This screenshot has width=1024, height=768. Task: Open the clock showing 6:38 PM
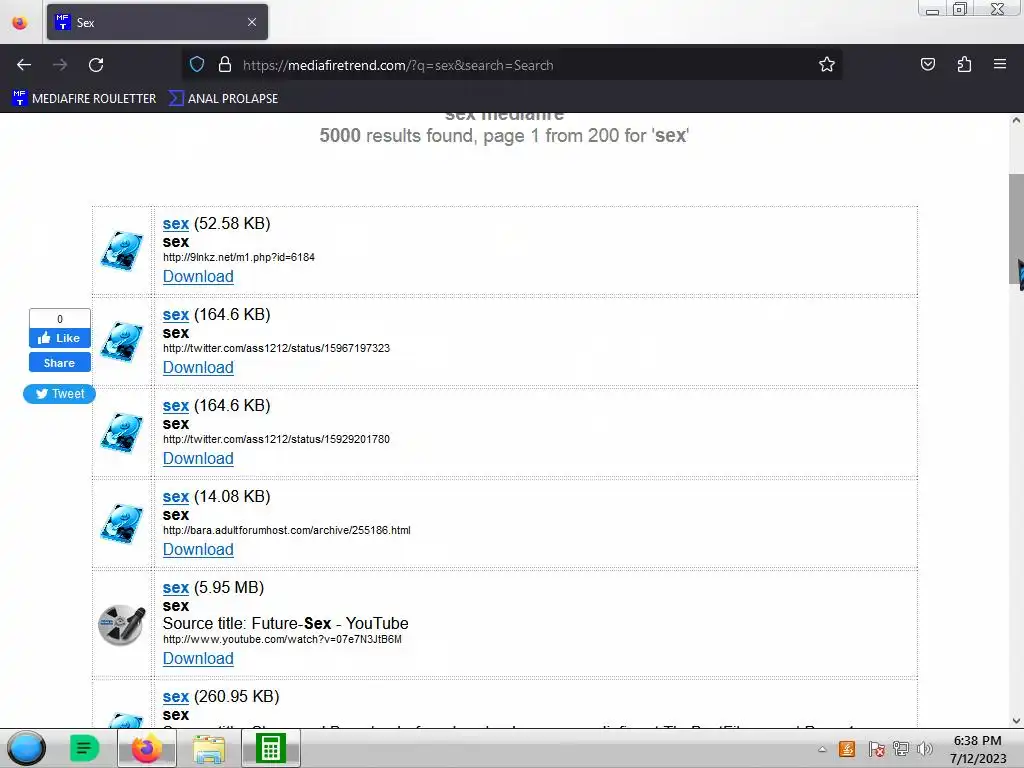point(978,749)
